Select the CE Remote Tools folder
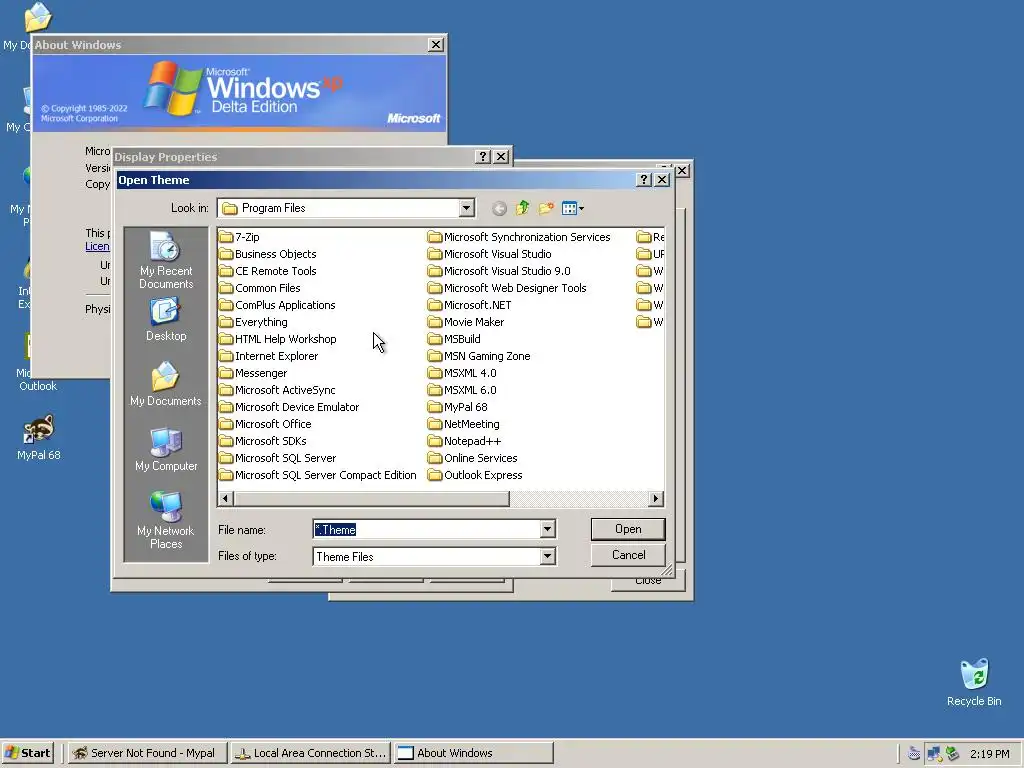Viewport: 1024px width, 768px height. coord(268,271)
